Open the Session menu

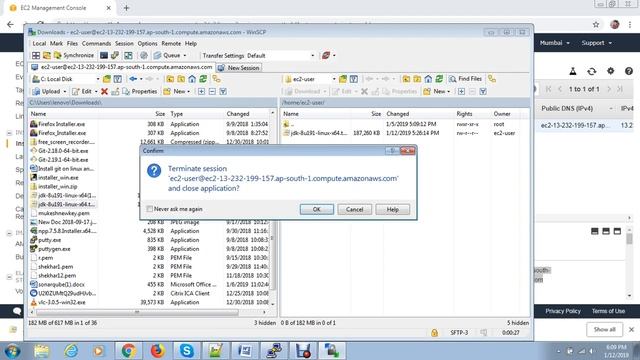[124, 43]
